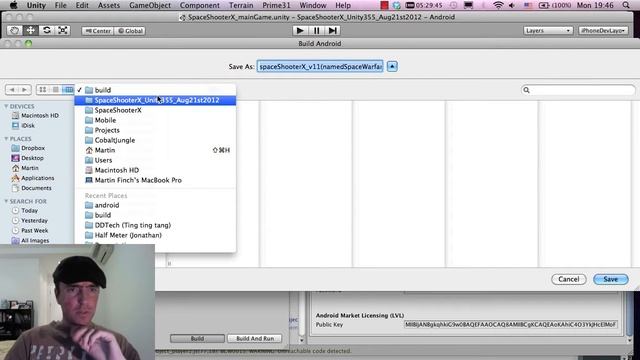Image resolution: width=640 pixels, height=360 pixels.
Task: Open the iPhoneDevLayout layout dropdown
Action: coord(603,31)
